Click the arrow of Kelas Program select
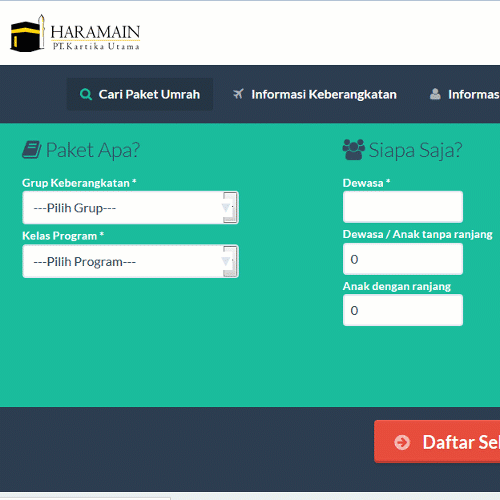 point(230,261)
